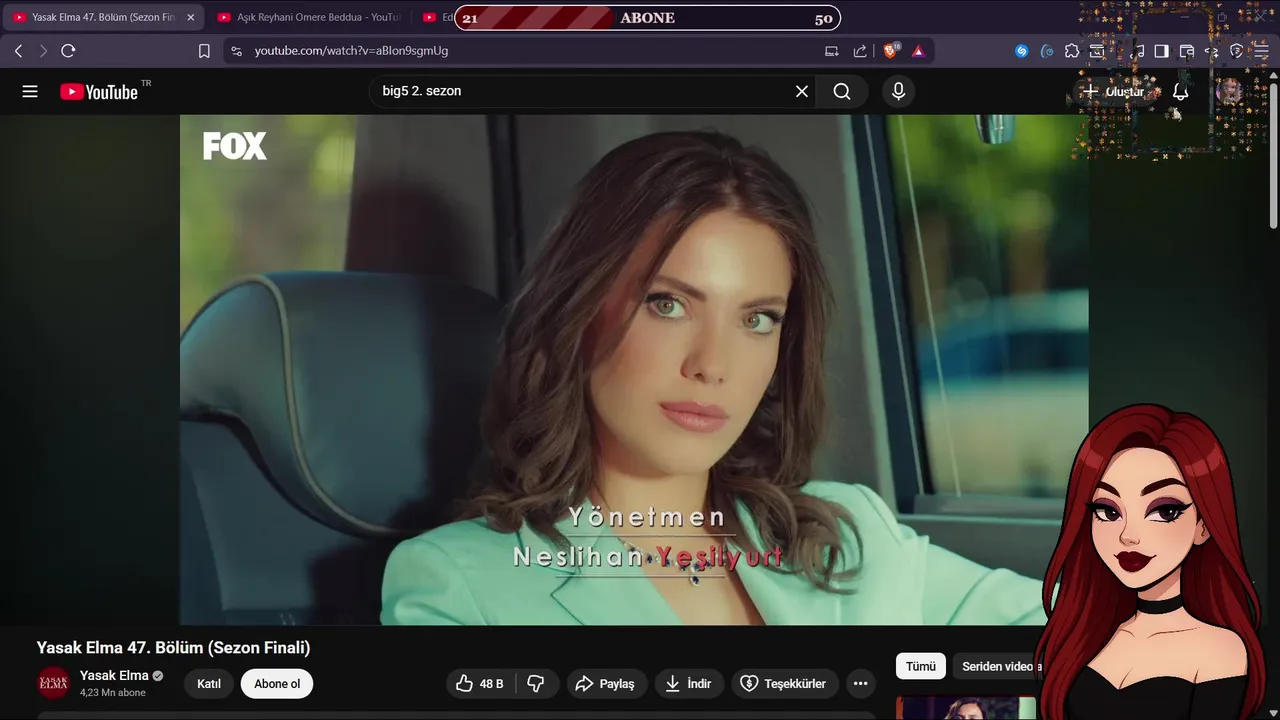
Task: Dislike the video
Action: click(x=536, y=684)
